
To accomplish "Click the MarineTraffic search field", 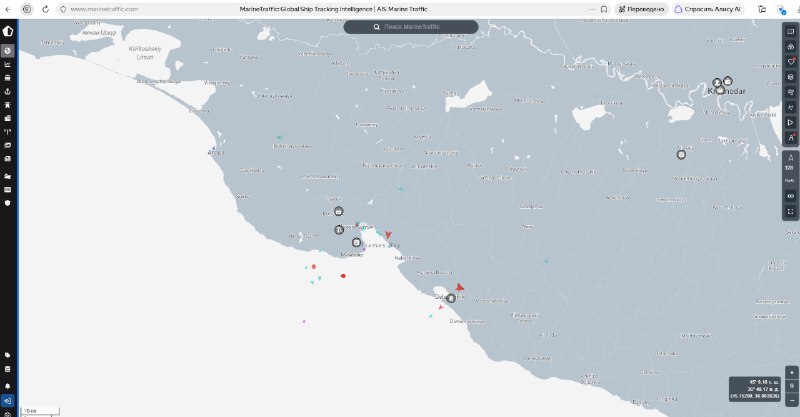I will [411, 27].
